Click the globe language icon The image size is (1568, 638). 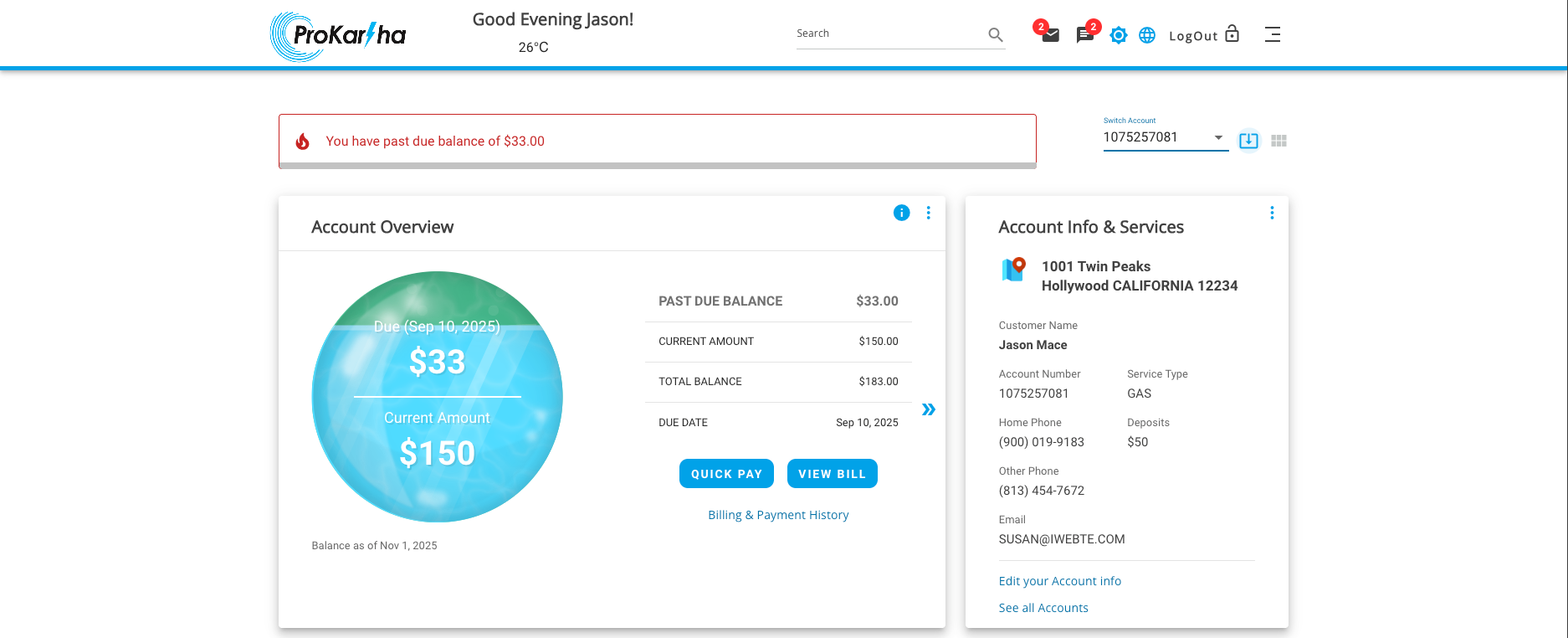1147,35
